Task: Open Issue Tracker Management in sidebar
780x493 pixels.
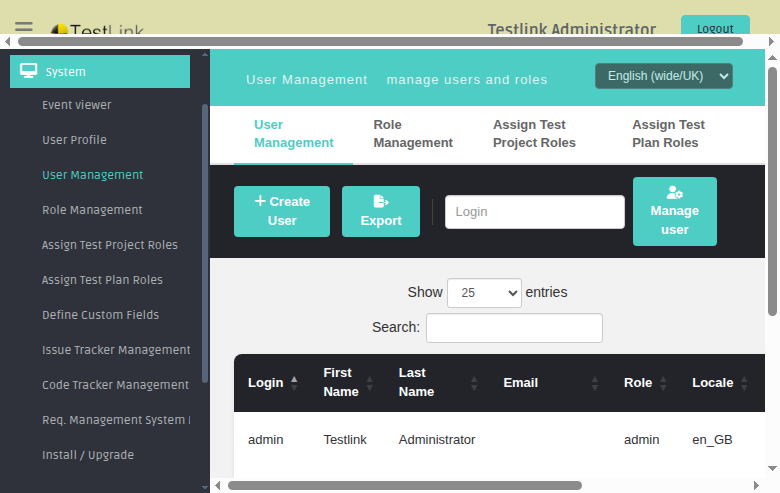Action: pos(116,350)
